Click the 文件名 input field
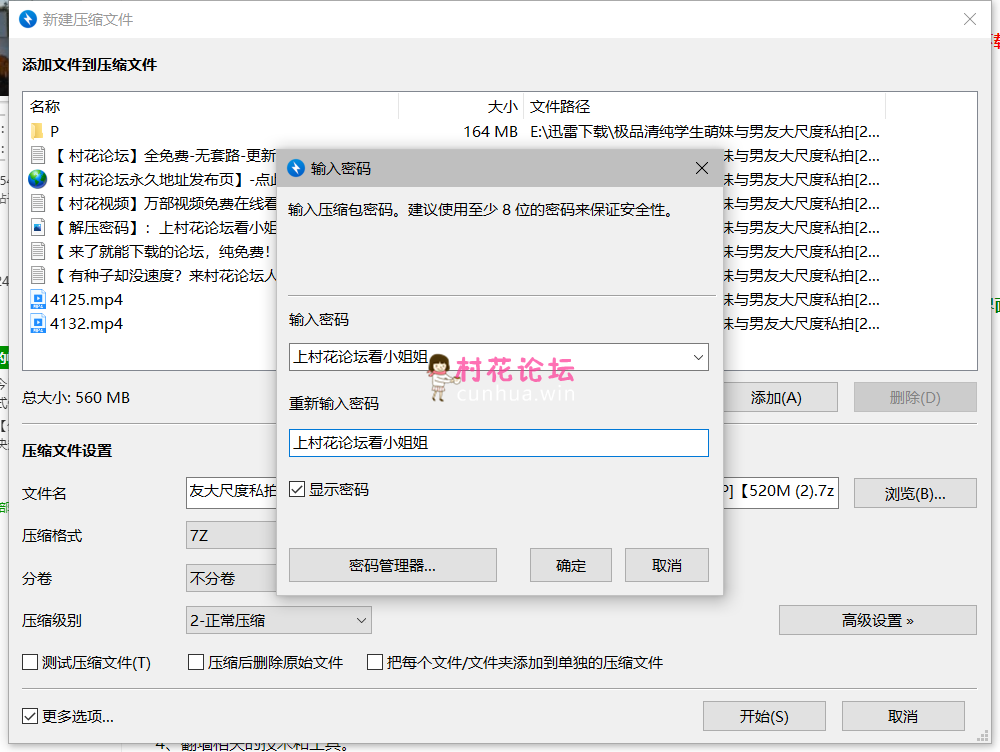 point(512,493)
